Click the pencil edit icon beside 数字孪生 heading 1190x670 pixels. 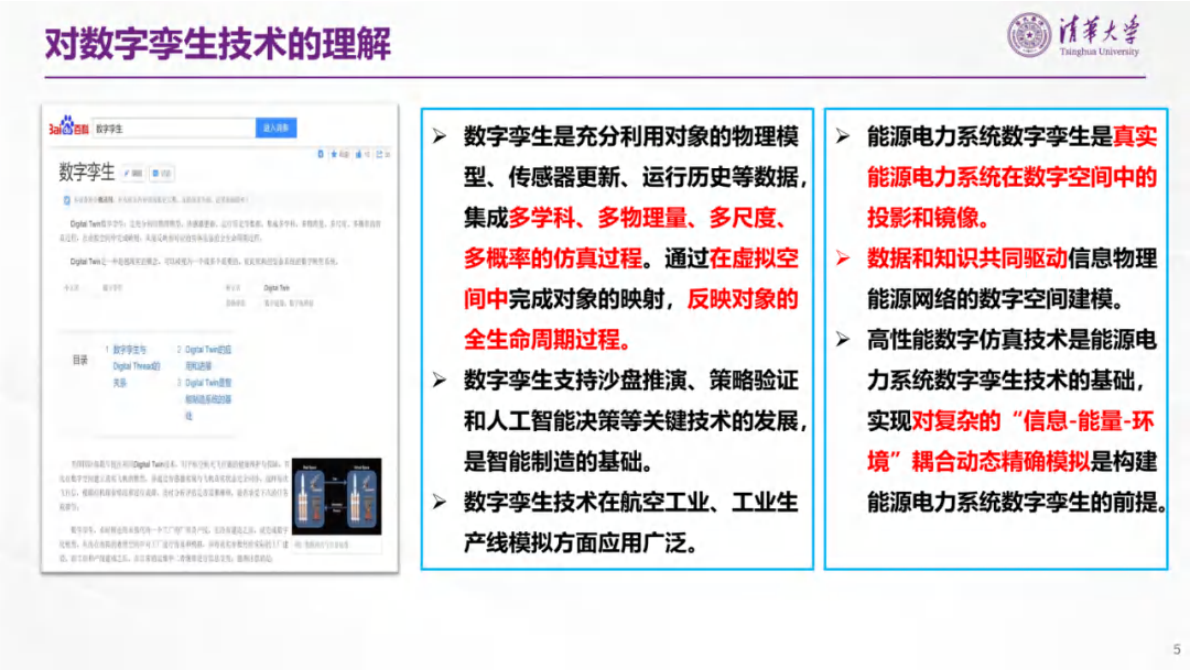(x=130, y=174)
